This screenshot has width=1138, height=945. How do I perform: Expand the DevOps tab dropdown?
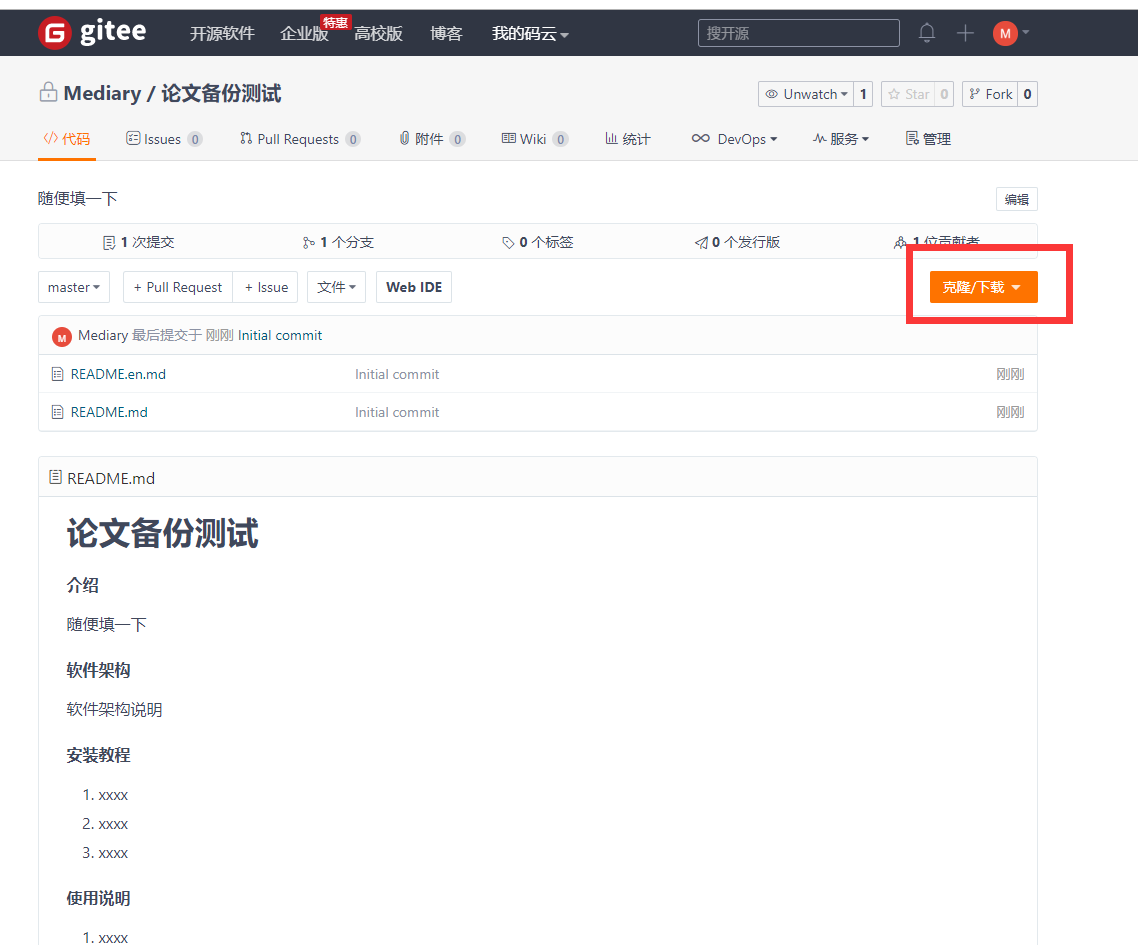(734, 139)
